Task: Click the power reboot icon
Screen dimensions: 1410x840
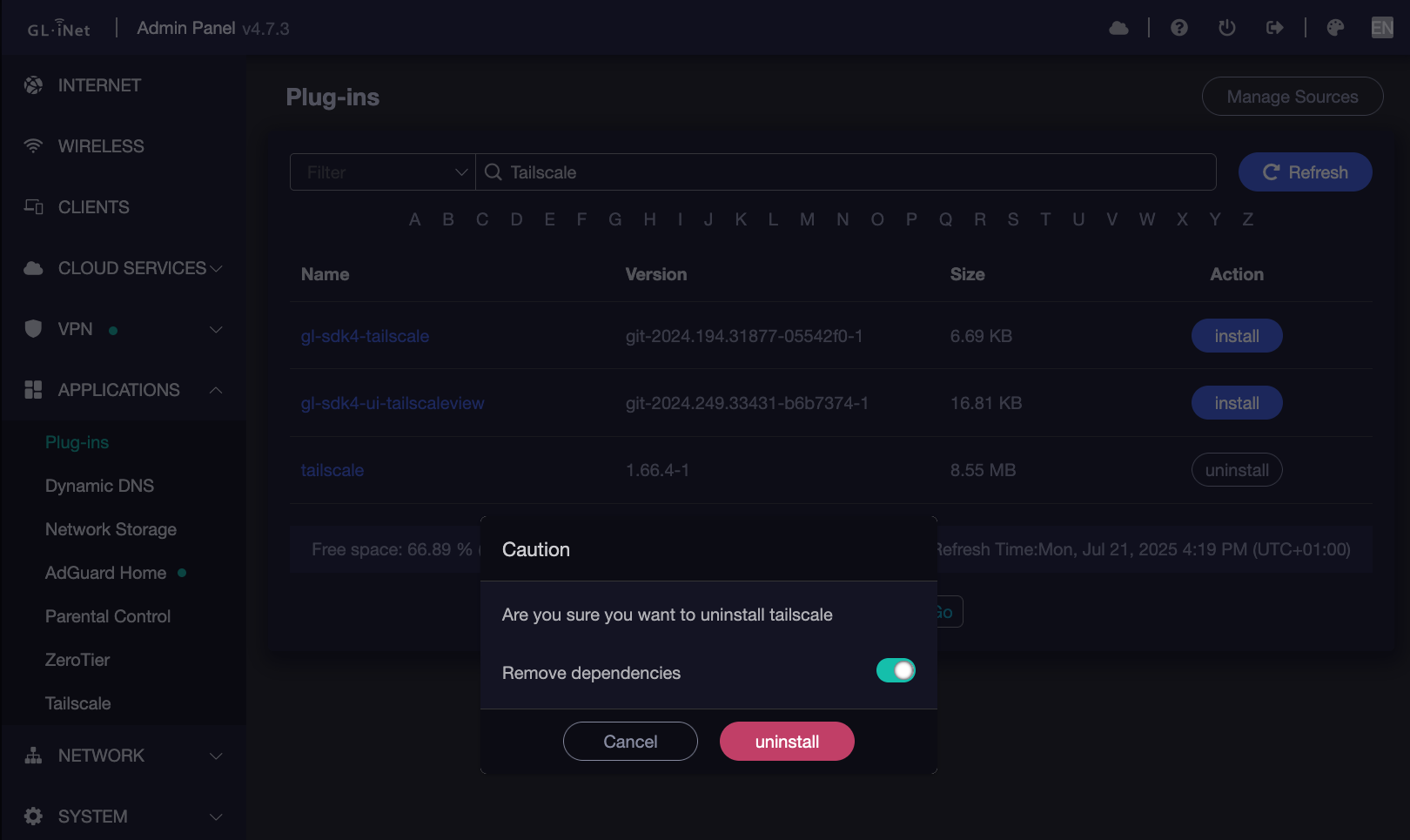Action: click(x=1227, y=28)
